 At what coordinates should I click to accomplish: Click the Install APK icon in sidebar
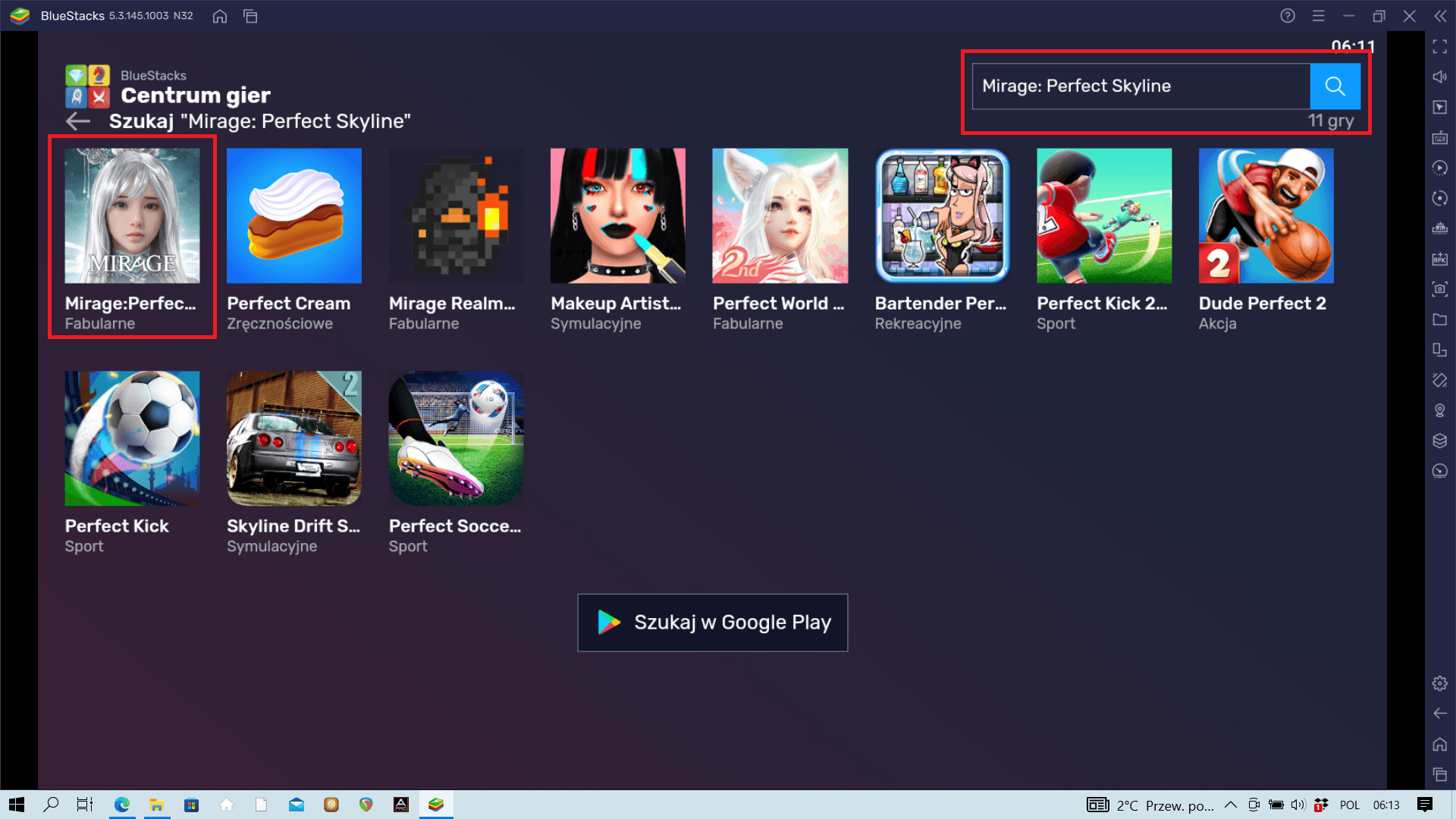click(x=1440, y=259)
